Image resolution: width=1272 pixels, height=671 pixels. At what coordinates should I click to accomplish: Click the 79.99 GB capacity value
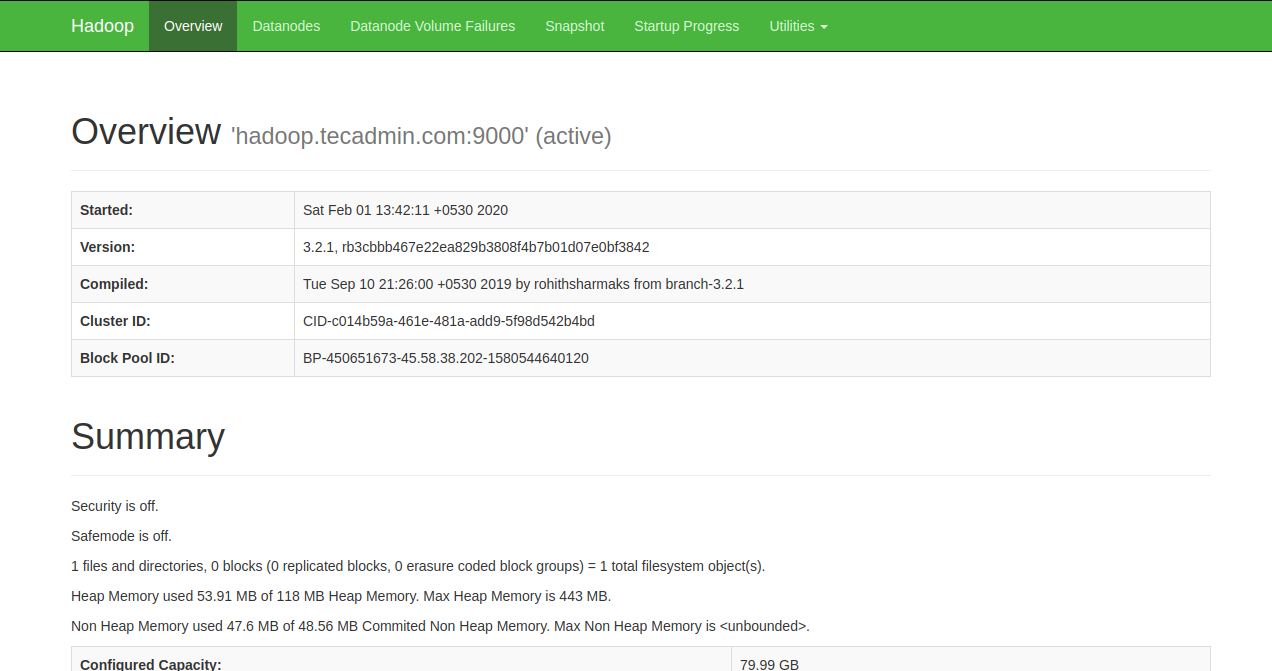(769, 664)
